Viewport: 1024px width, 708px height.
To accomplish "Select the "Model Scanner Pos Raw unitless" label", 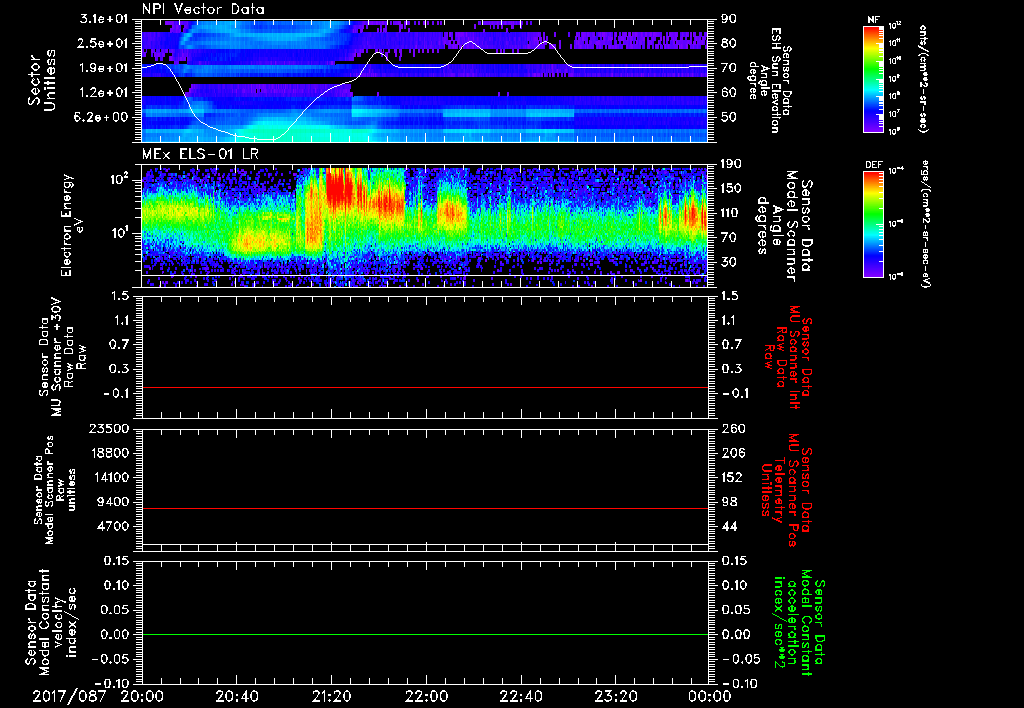I will (55, 491).
